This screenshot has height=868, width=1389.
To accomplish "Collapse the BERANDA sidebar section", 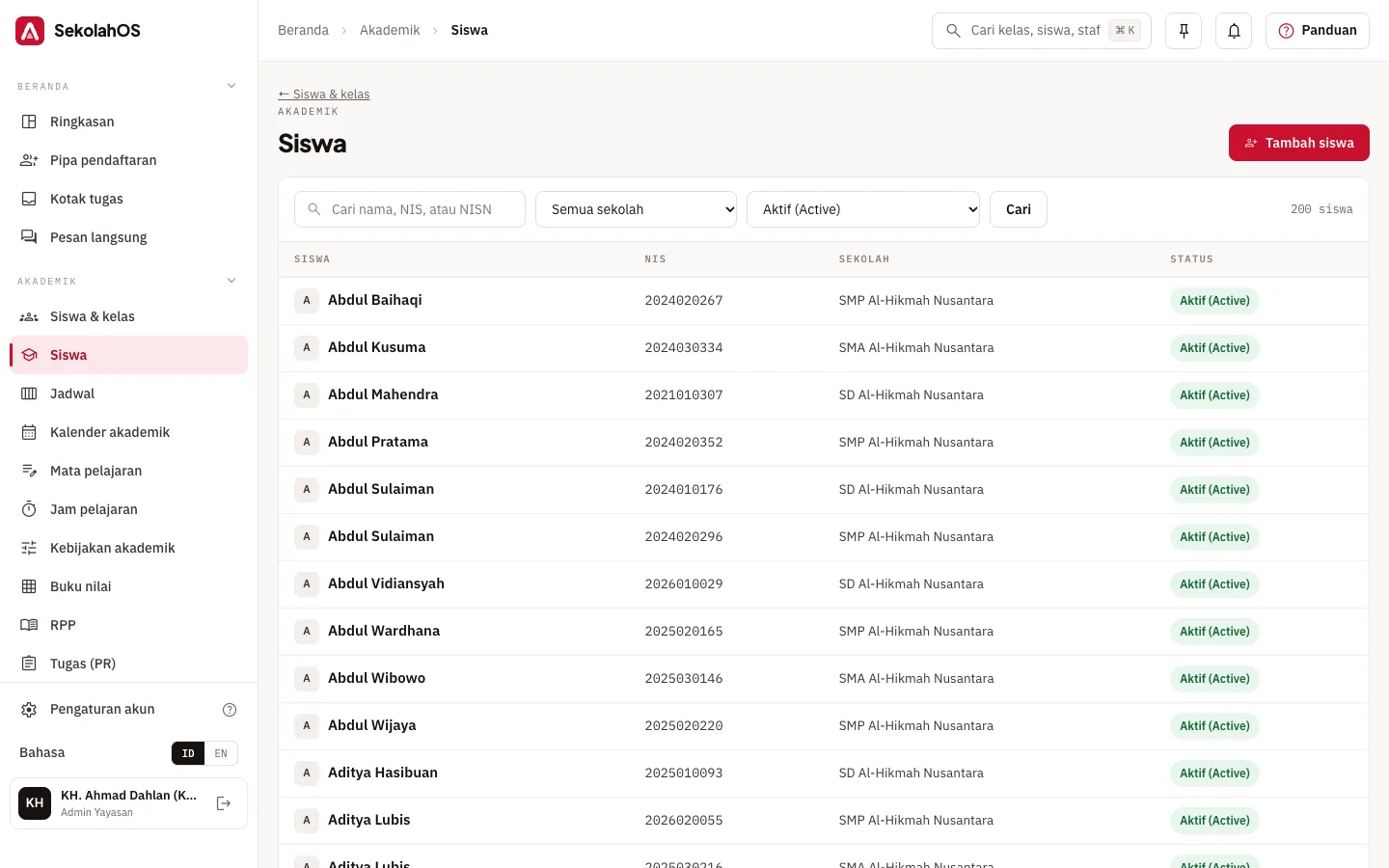I will (x=231, y=86).
